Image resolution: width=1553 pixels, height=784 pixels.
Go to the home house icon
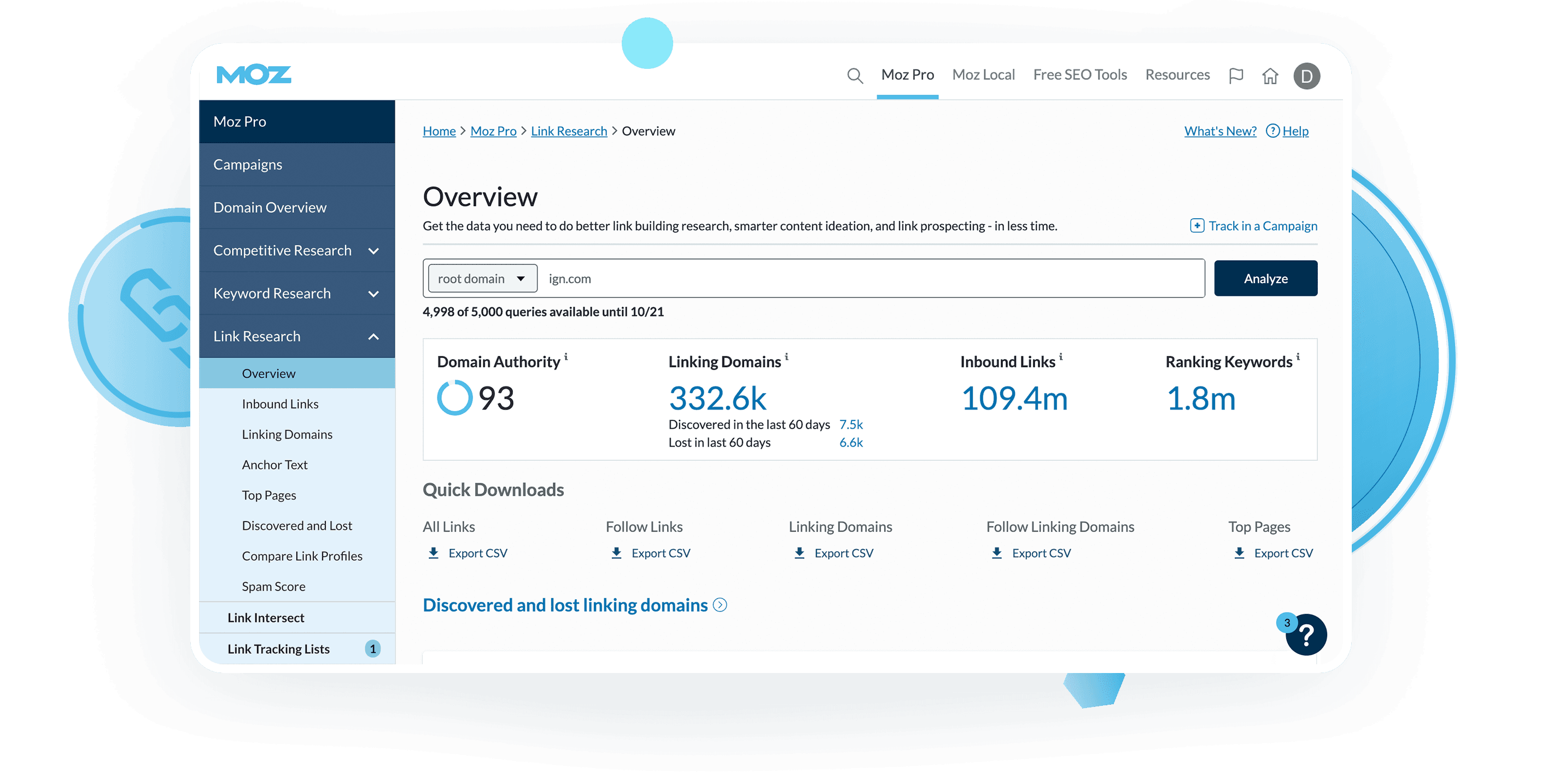1270,76
